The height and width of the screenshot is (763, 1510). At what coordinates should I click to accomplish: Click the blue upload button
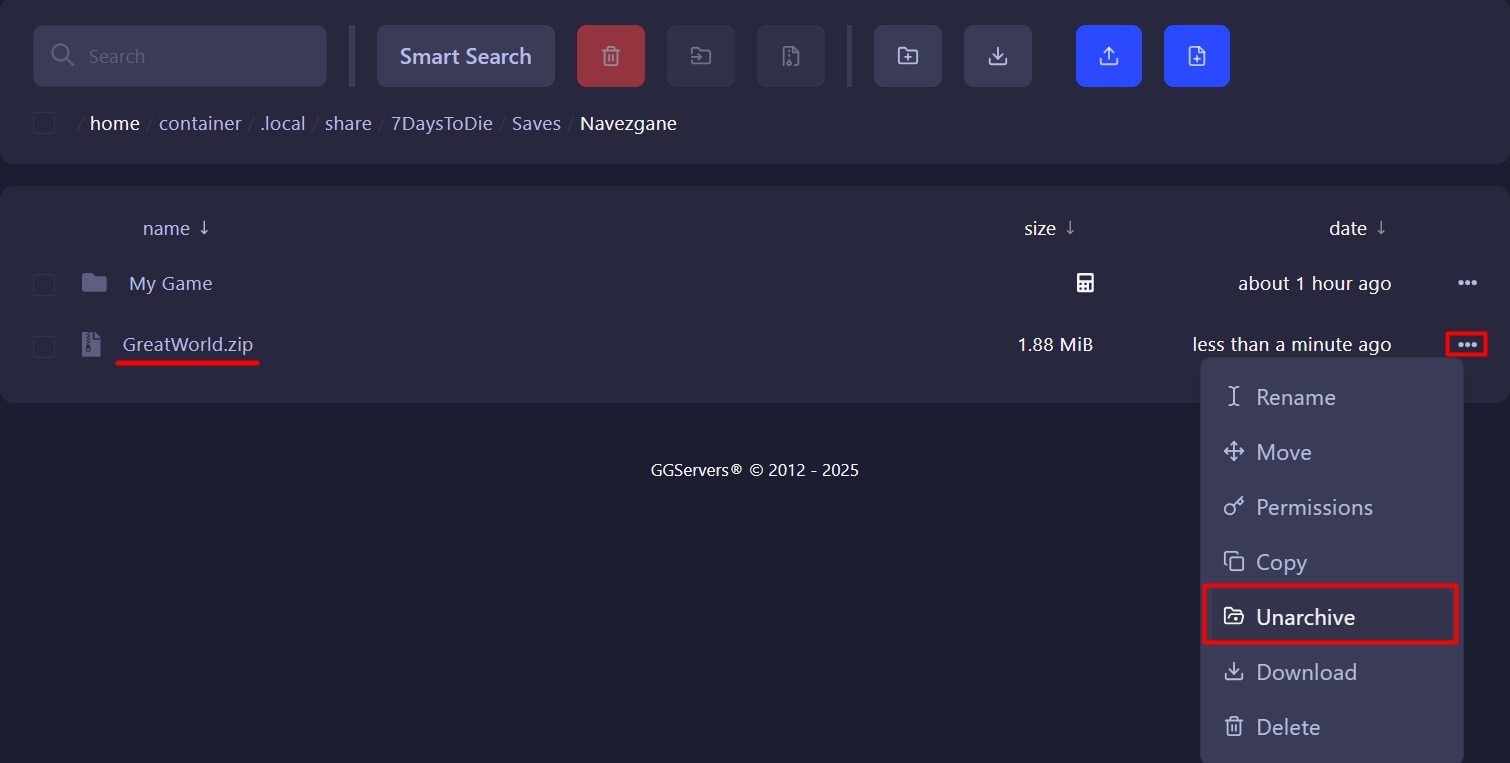pos(1108,56)
